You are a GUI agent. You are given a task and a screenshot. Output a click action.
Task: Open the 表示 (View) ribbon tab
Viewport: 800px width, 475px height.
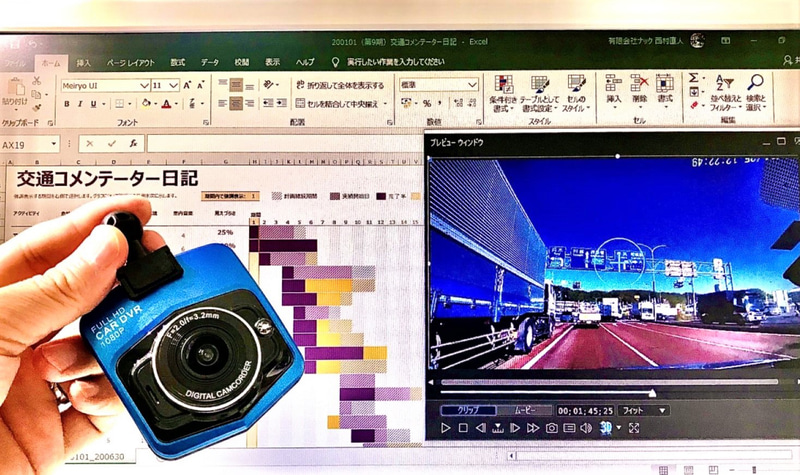pyautogui.click(x=272, y=62)
